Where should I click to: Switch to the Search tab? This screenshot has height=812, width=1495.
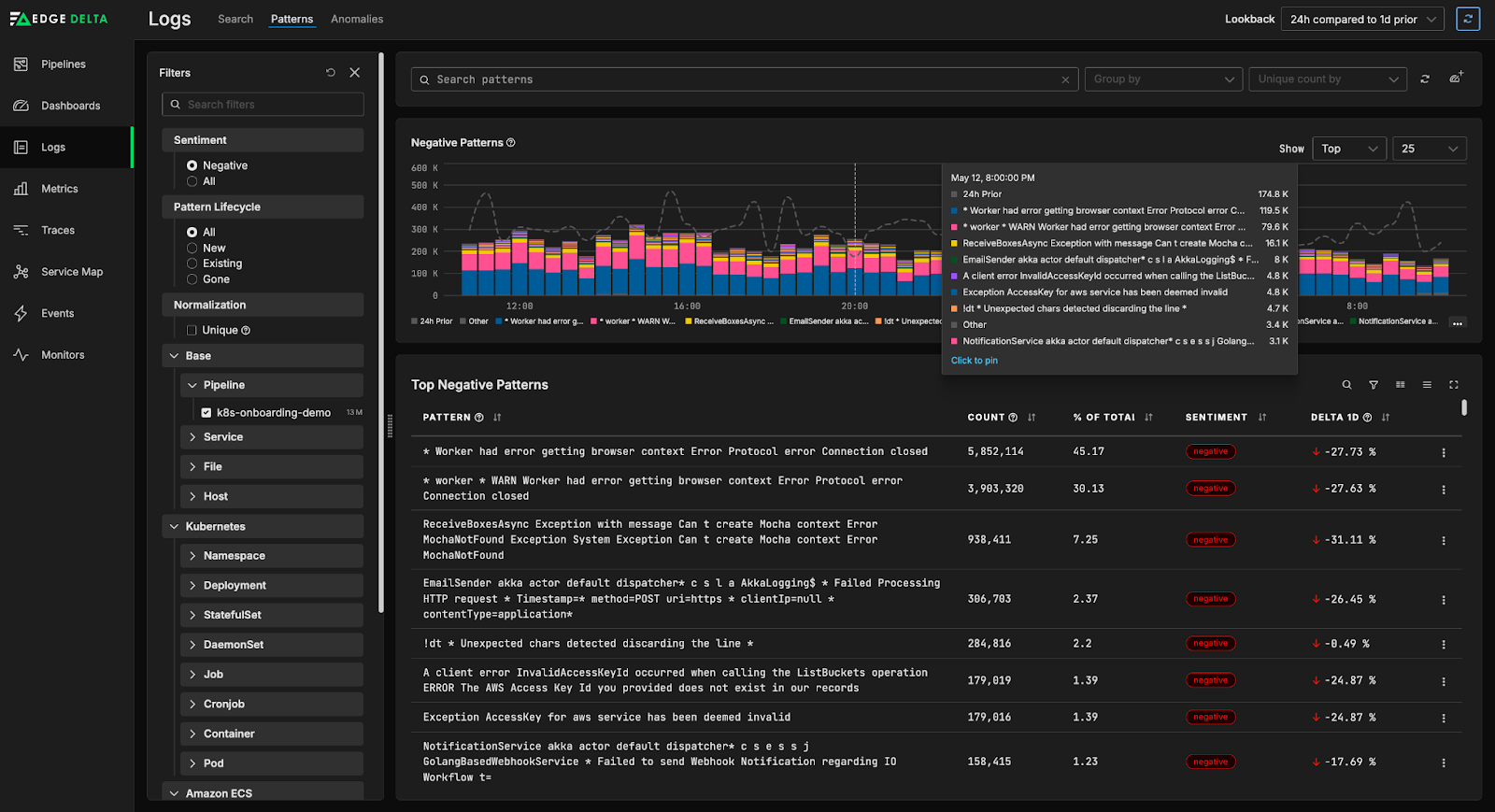pyautogui.click(x=235, y=19)
